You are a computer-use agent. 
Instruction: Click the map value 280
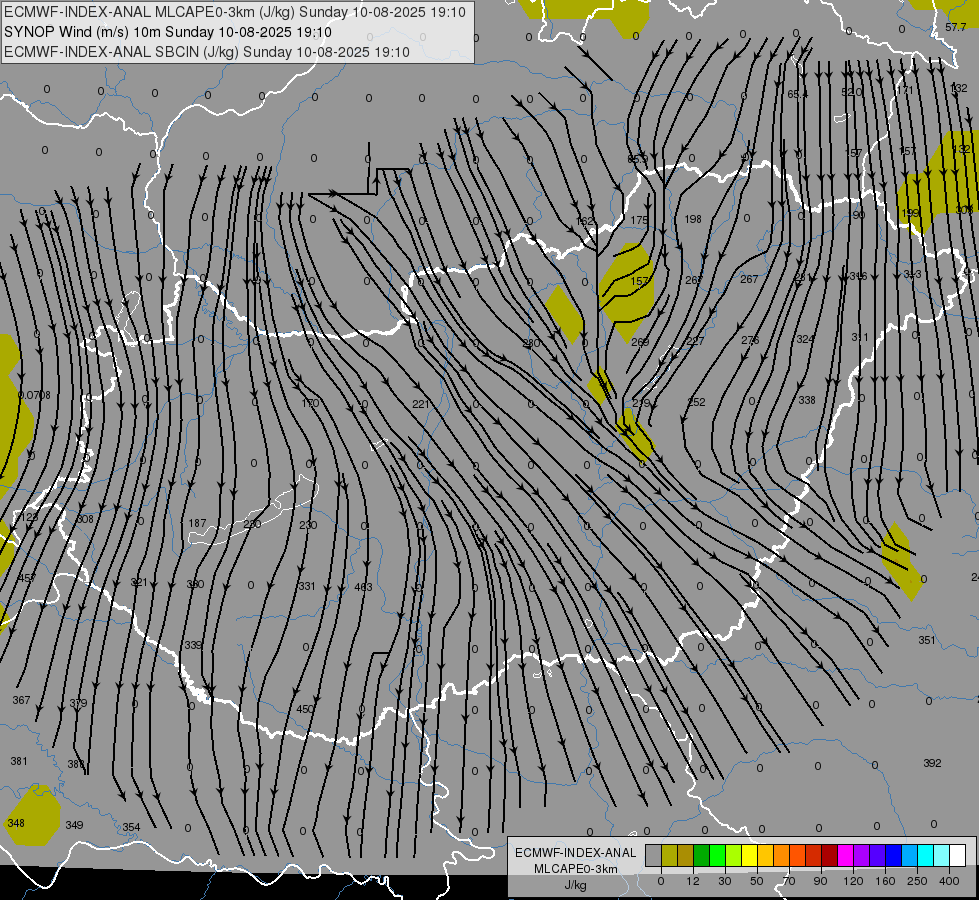pos(531,344)
